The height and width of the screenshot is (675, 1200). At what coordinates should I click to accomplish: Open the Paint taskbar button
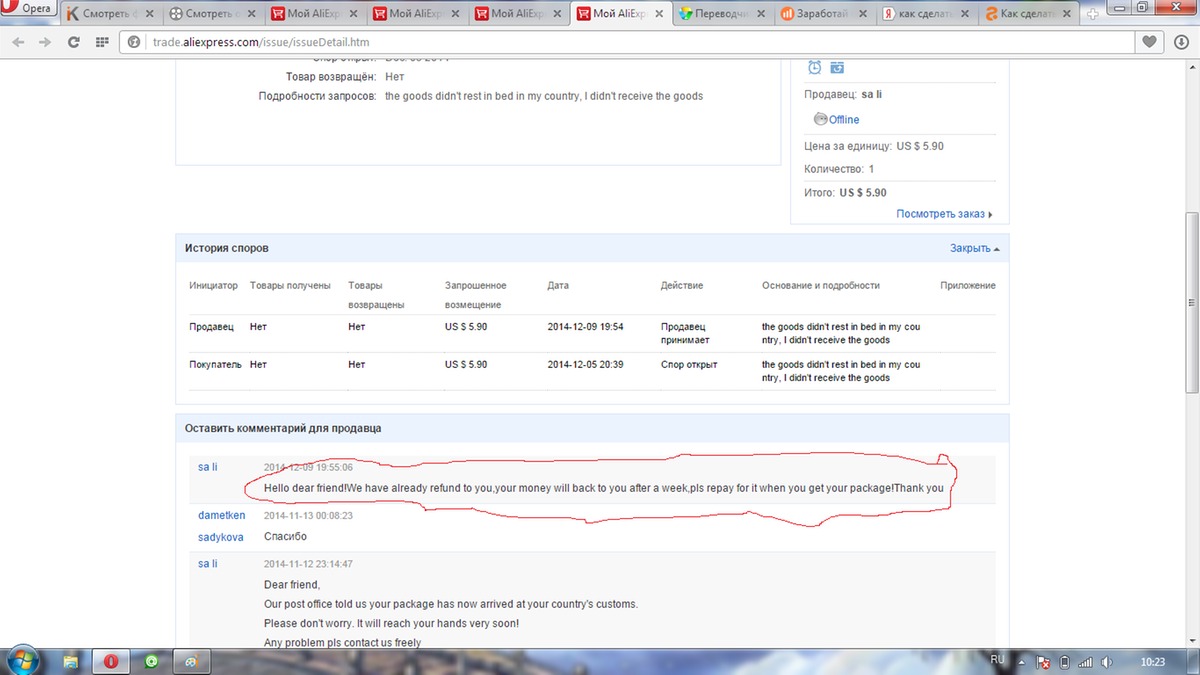coord(191,662)
